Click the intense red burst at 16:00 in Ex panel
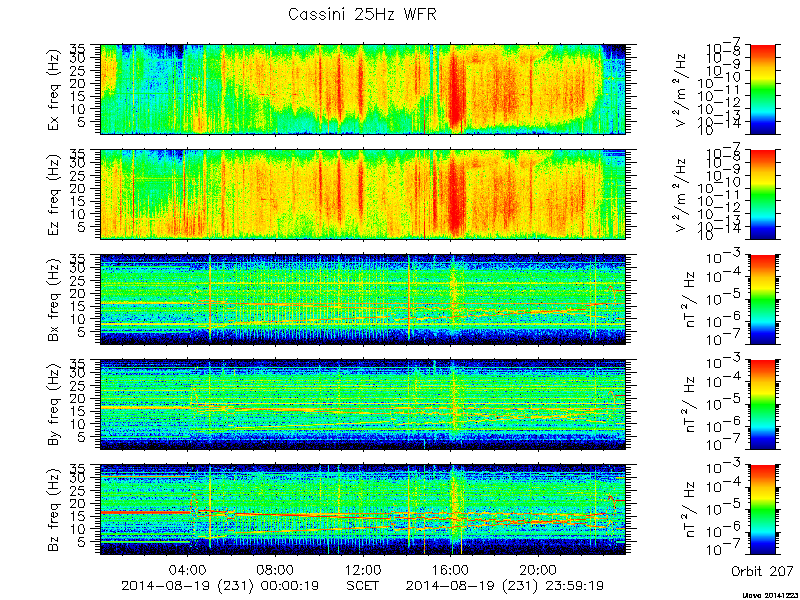Viewport: 800px width, 600px height. [x=455, y=92]
